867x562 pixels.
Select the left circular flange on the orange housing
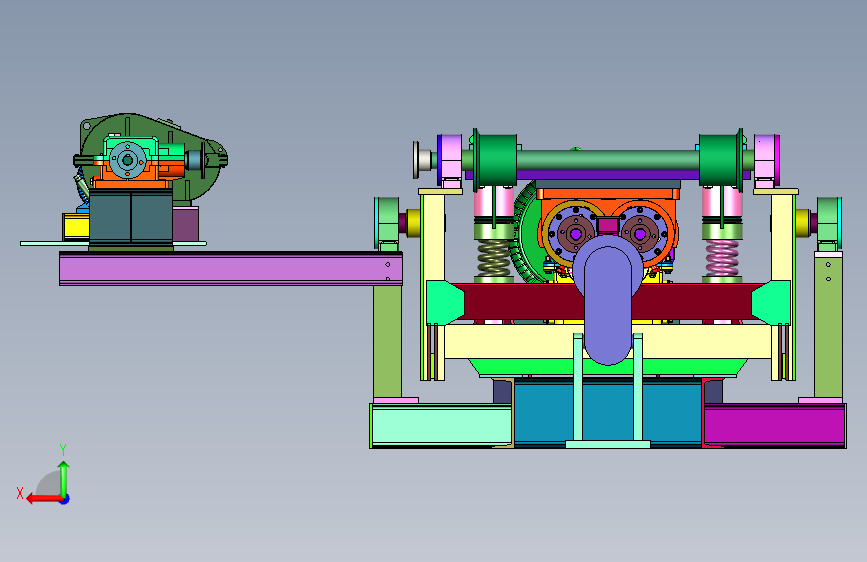[575, 234]
